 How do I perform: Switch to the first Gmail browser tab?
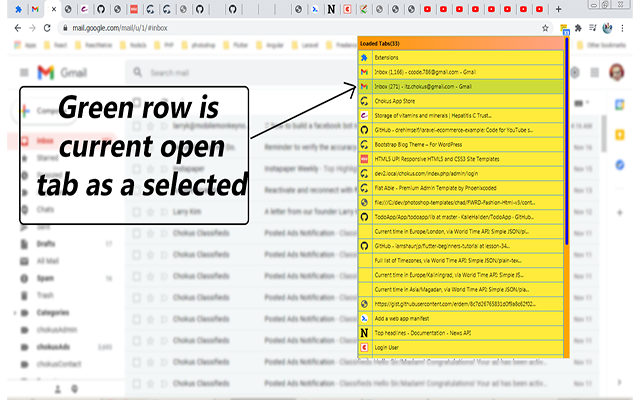point(35,9)
